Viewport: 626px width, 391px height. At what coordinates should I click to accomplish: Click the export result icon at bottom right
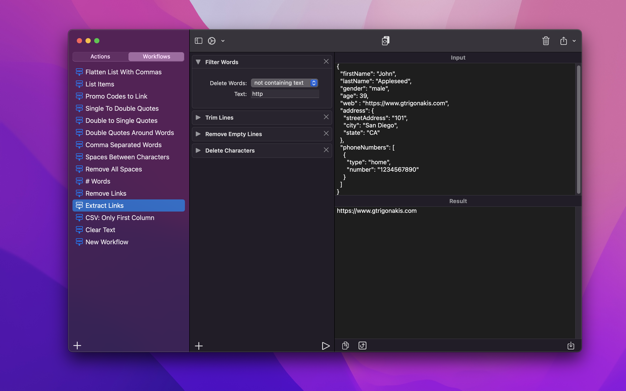(x=571, y=346)
